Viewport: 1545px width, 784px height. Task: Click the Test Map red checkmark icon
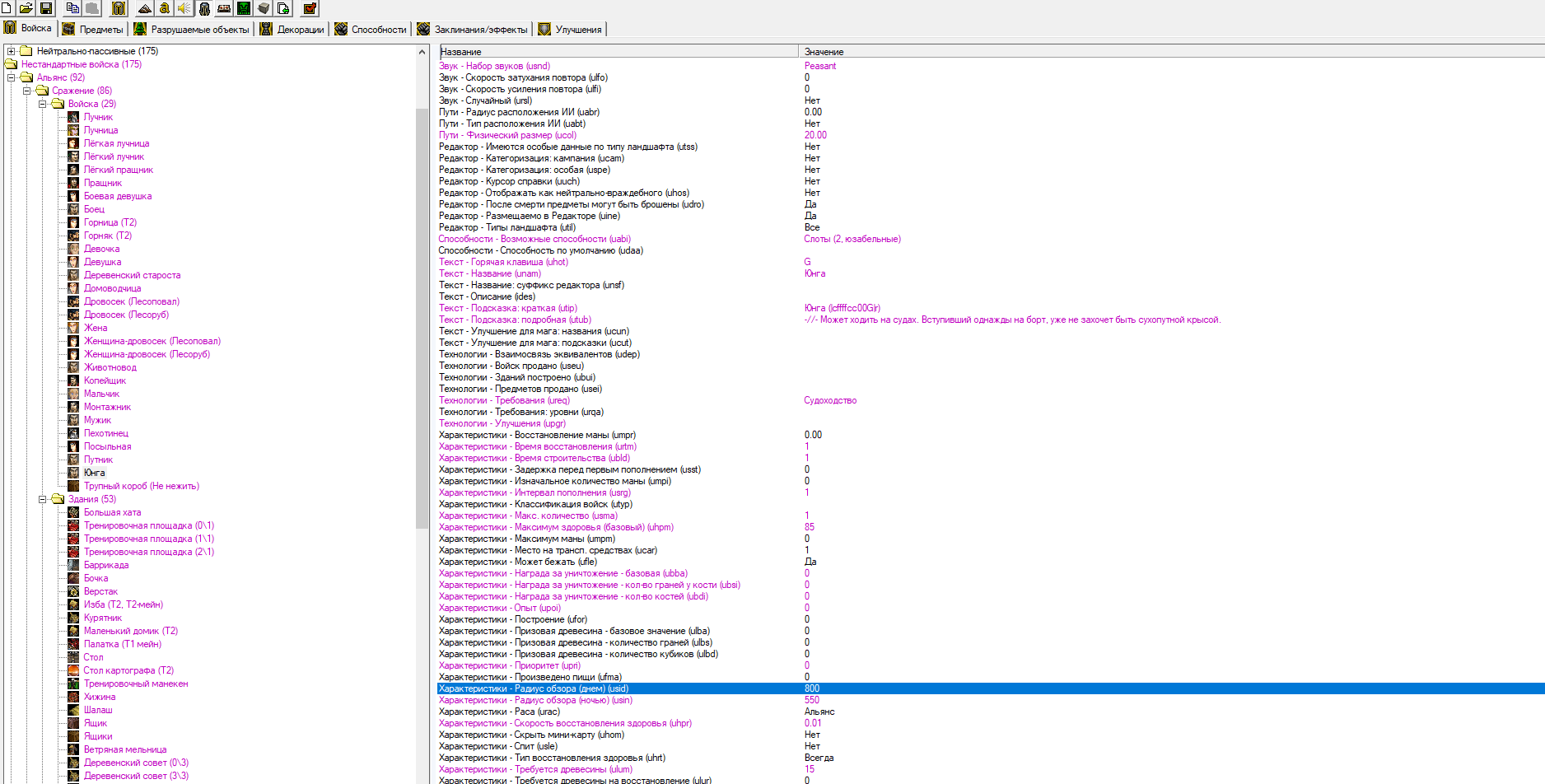coord(310,8)
